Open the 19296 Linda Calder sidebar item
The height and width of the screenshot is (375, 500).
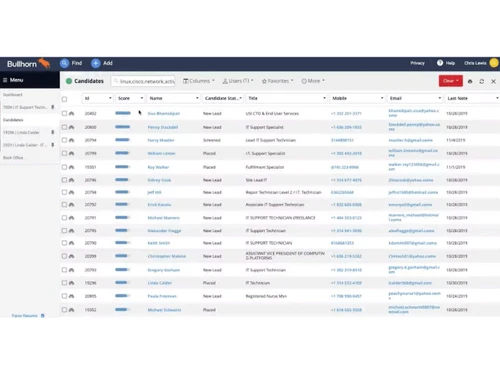pyautogui.click(x=21, y=133)
